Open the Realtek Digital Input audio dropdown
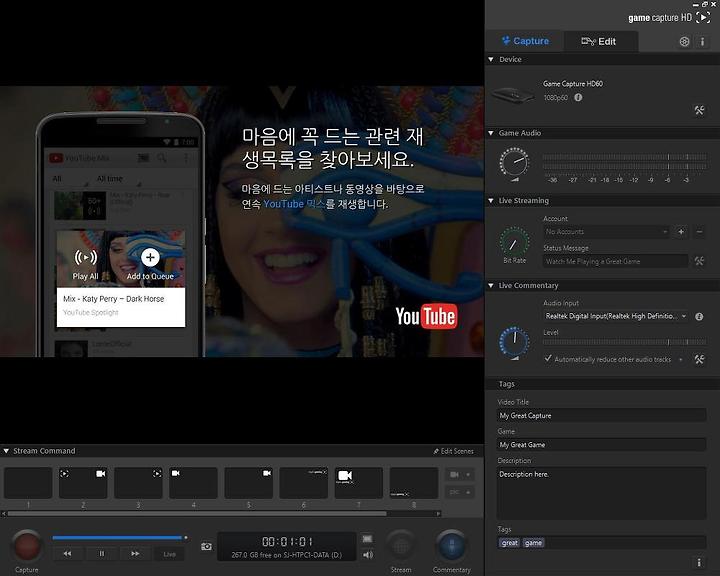720x576 pixels. tap(615, 316)
